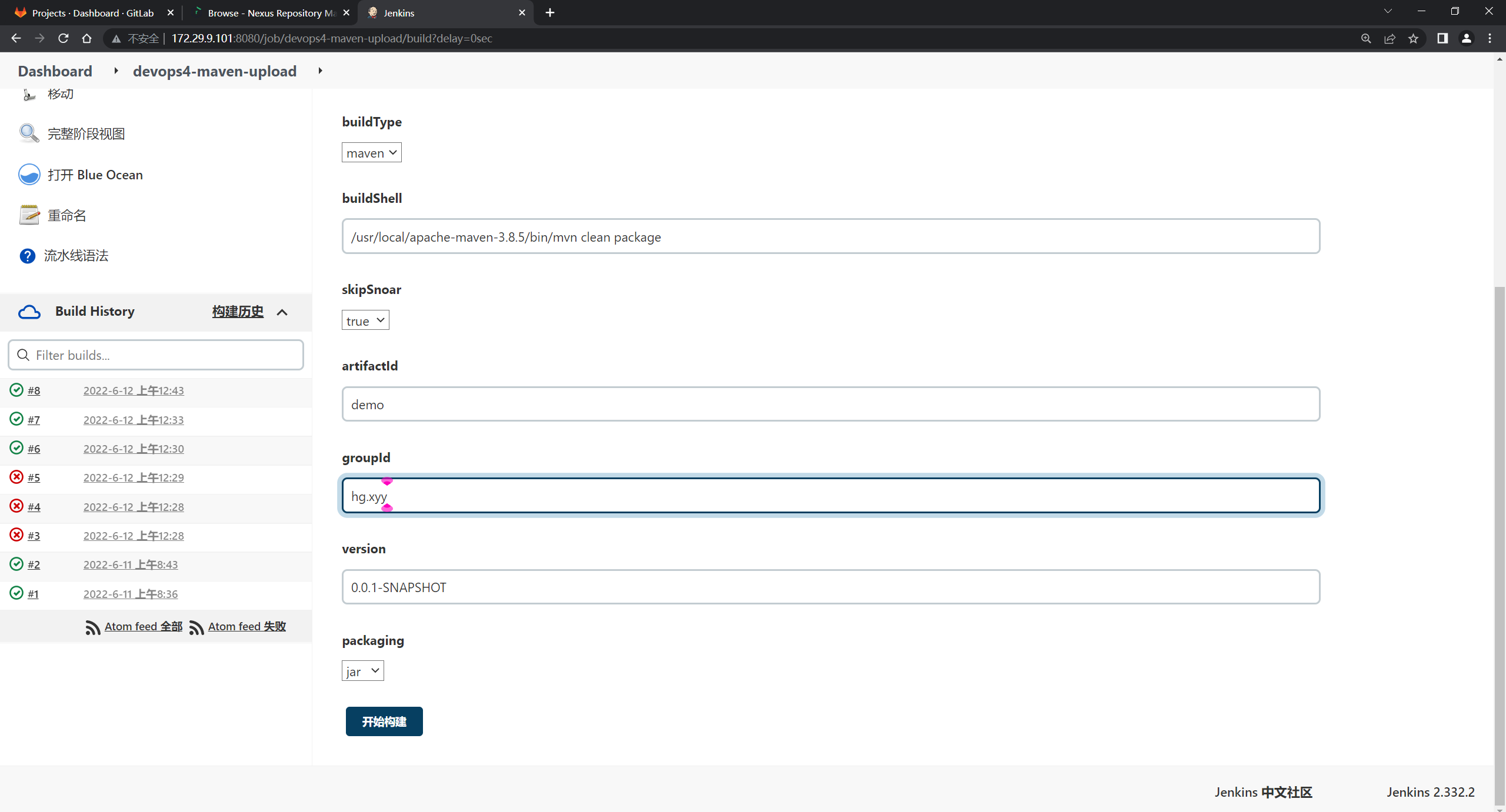
Task: Click 流水线语法 sidebar link
Action: tap(76, 256)
